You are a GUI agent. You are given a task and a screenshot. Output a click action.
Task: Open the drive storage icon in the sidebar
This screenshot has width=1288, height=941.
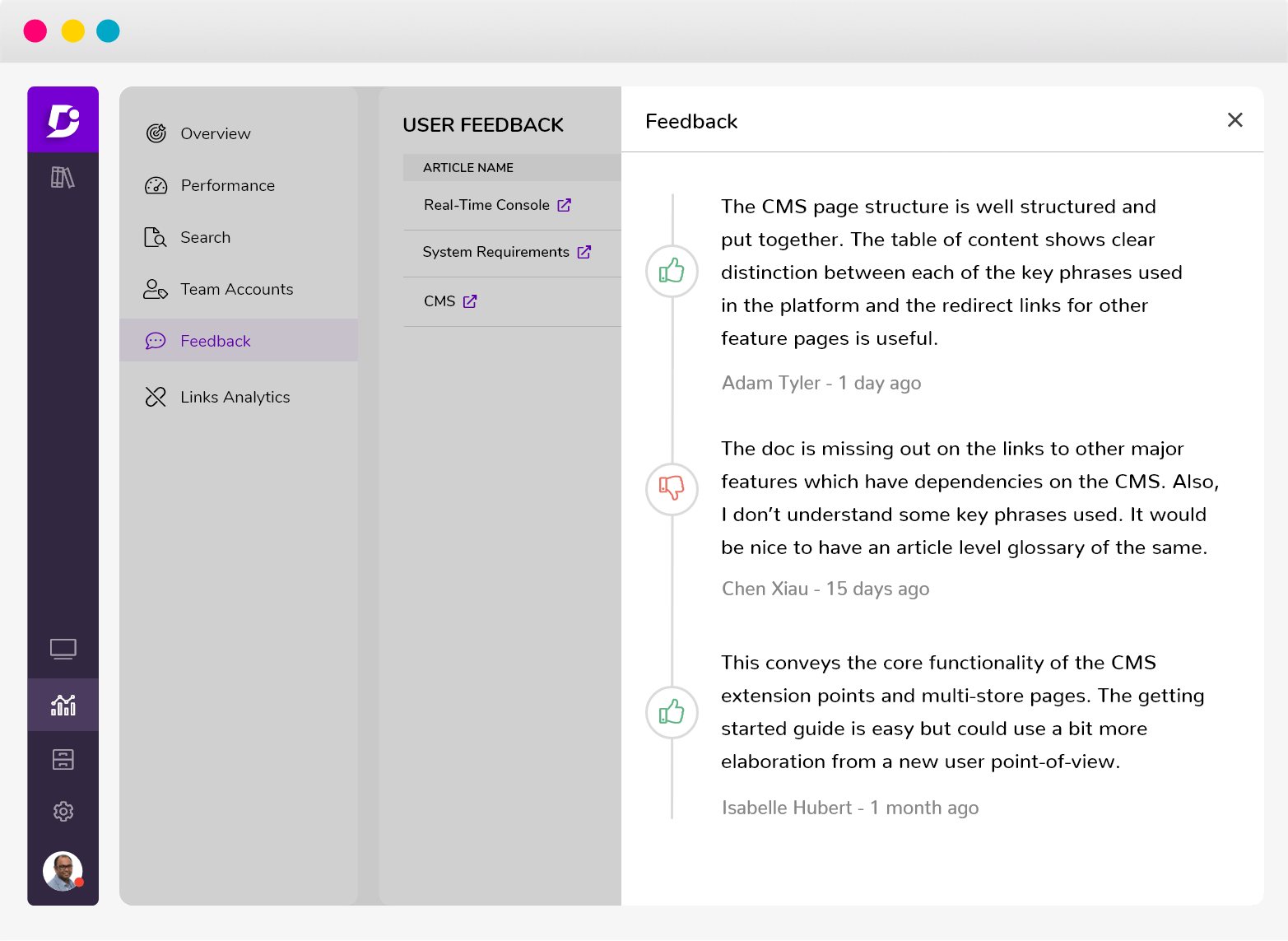point(63,759)
